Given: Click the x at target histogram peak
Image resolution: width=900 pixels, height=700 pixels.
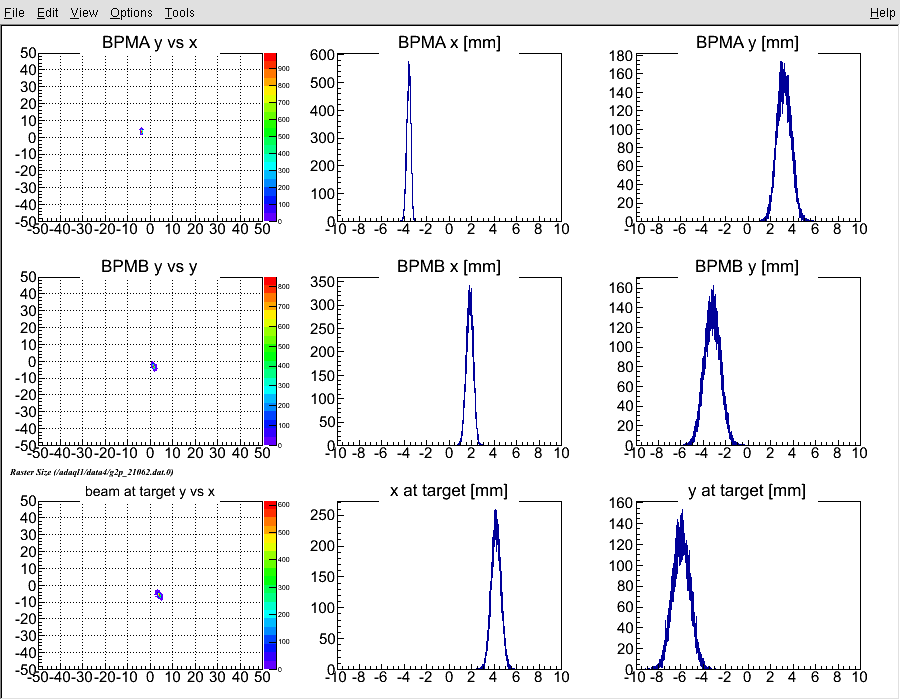Looking at the screenshot, I should pyautogui.click(x=495, y=513).
